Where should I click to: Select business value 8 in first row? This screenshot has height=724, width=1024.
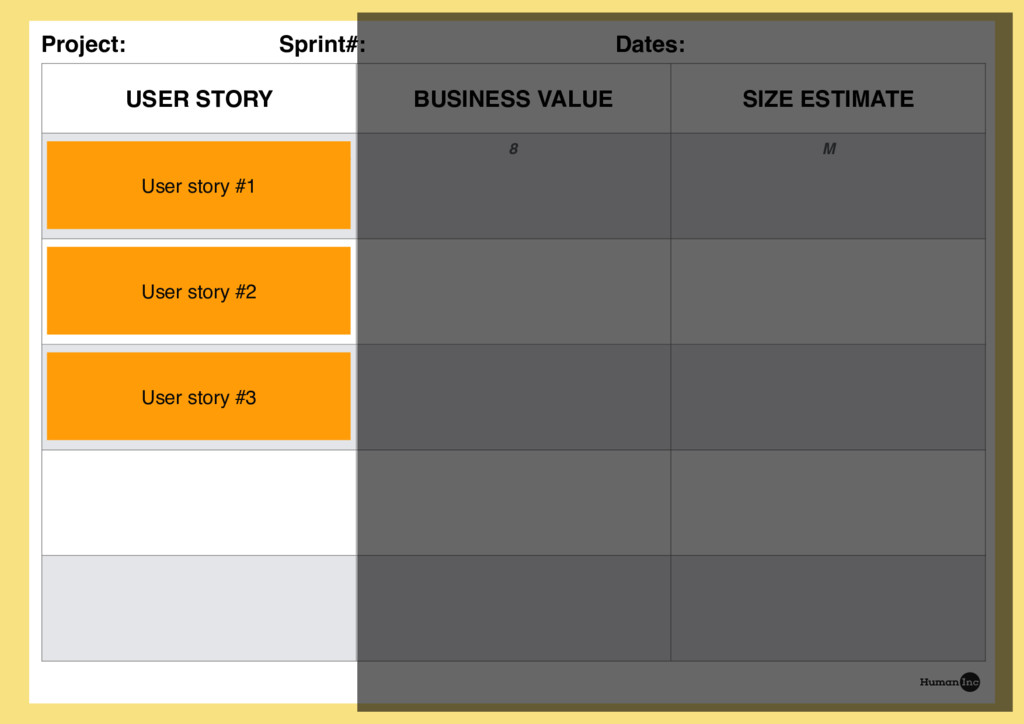[513, 149]
